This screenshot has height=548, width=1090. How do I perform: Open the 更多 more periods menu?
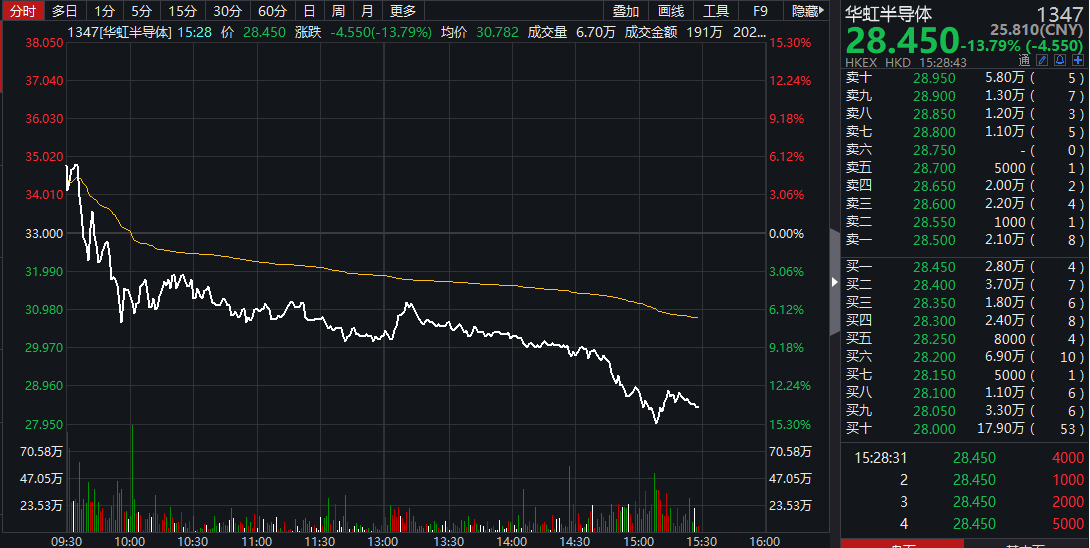click(x=402, y=10)
